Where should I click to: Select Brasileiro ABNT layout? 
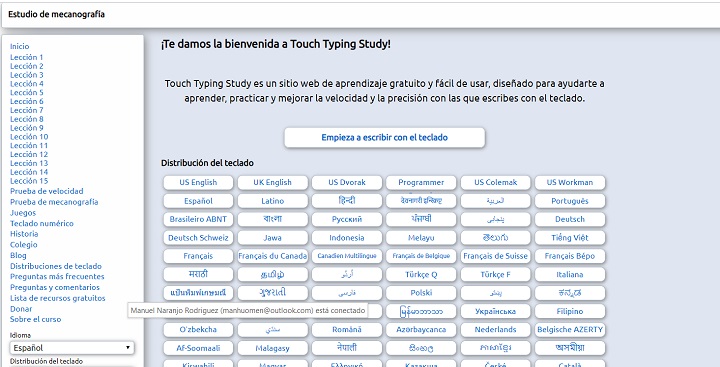point(198,219)
